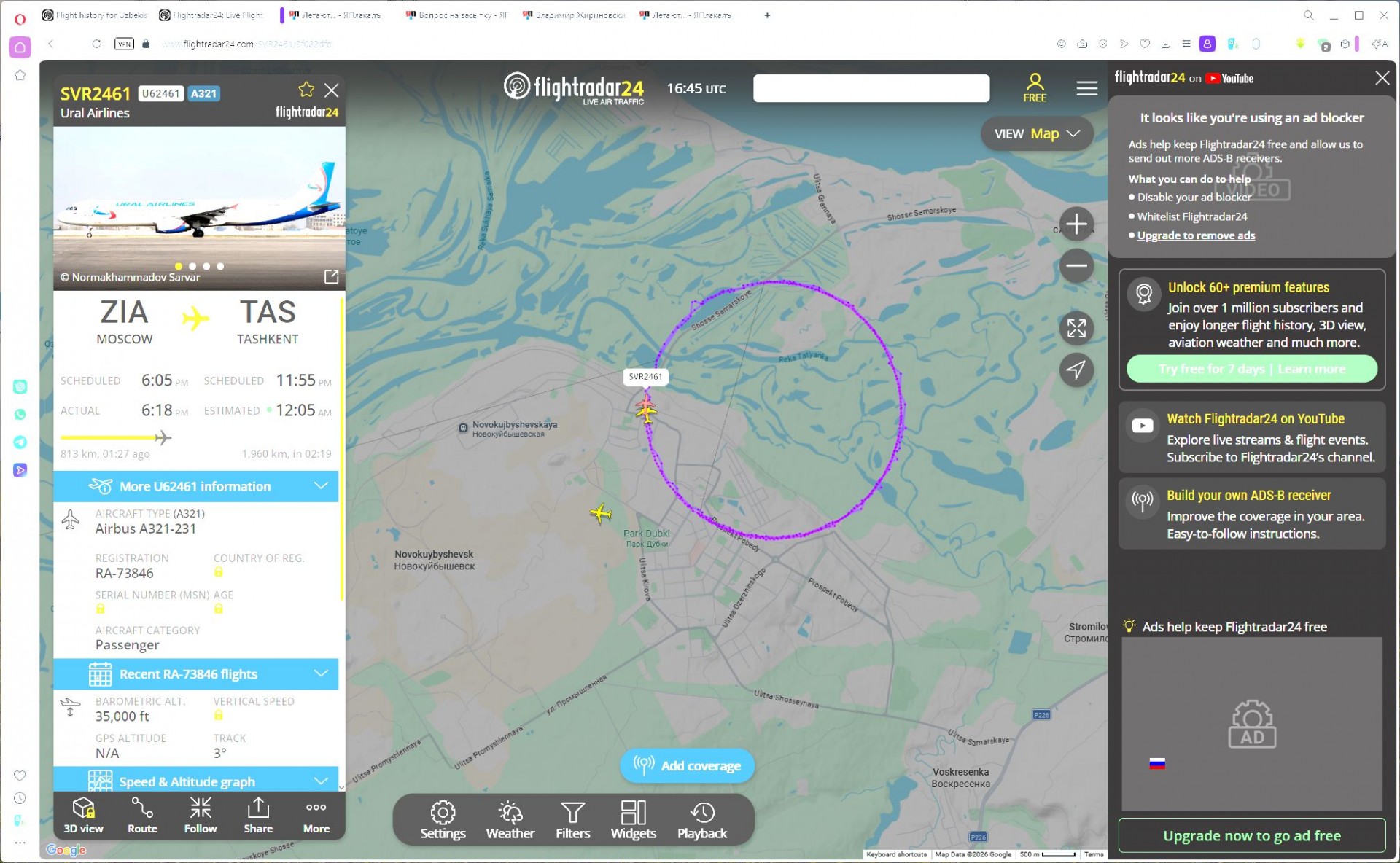Close the SVR2461 flight details panel
The width and height of the screenshot is (1400, 863).
click(332, 90)
